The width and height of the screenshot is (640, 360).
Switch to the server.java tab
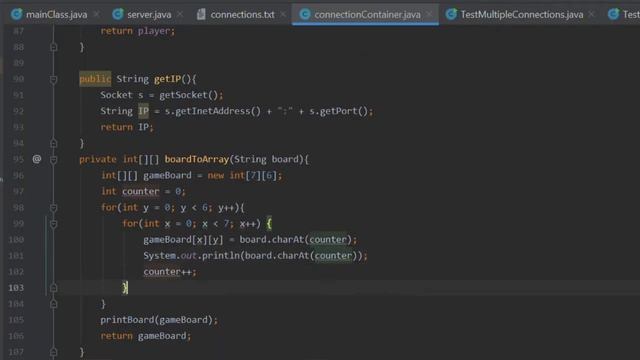point(149,15)
